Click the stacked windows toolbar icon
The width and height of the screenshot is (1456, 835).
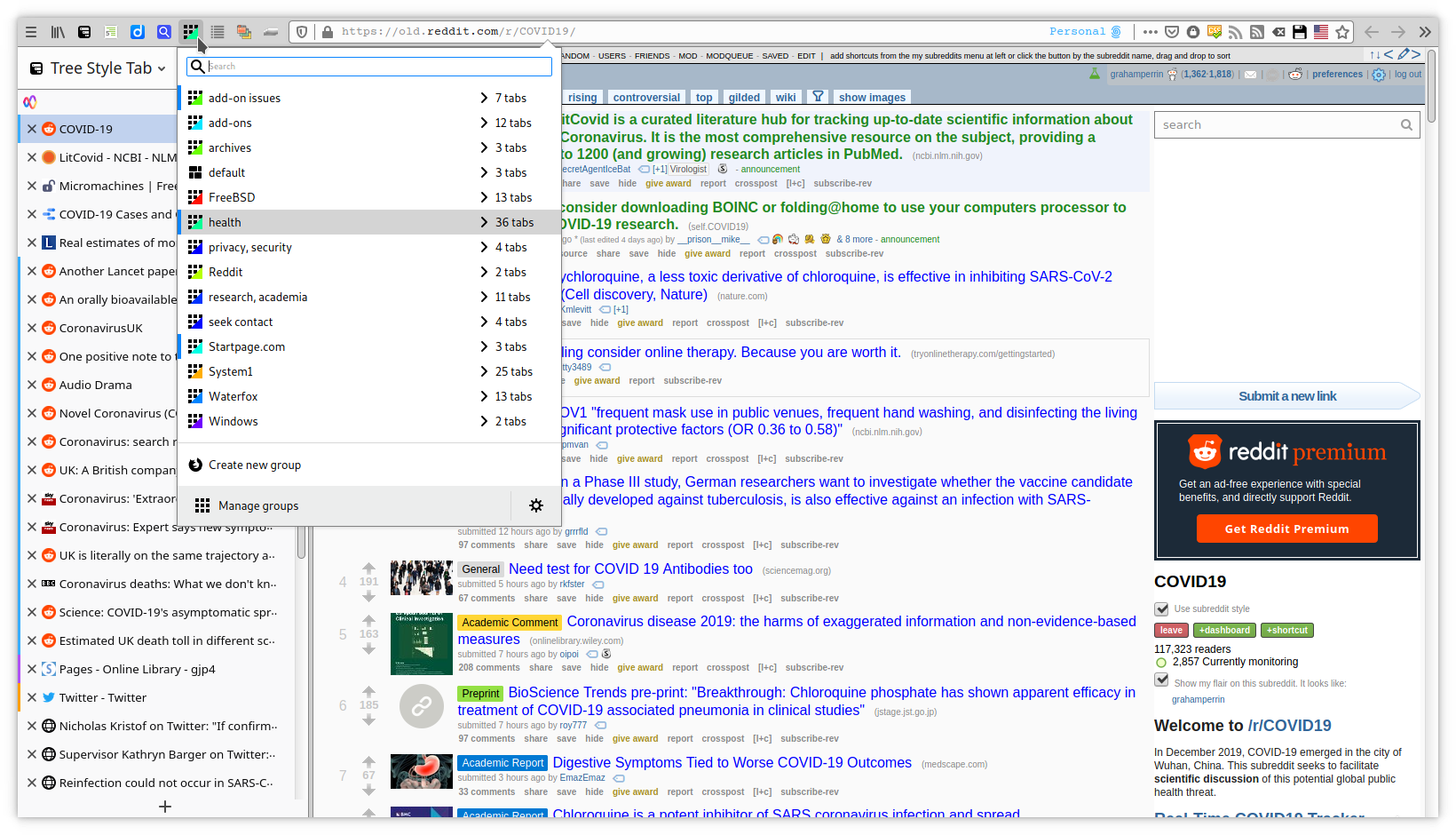click(244, 32)
